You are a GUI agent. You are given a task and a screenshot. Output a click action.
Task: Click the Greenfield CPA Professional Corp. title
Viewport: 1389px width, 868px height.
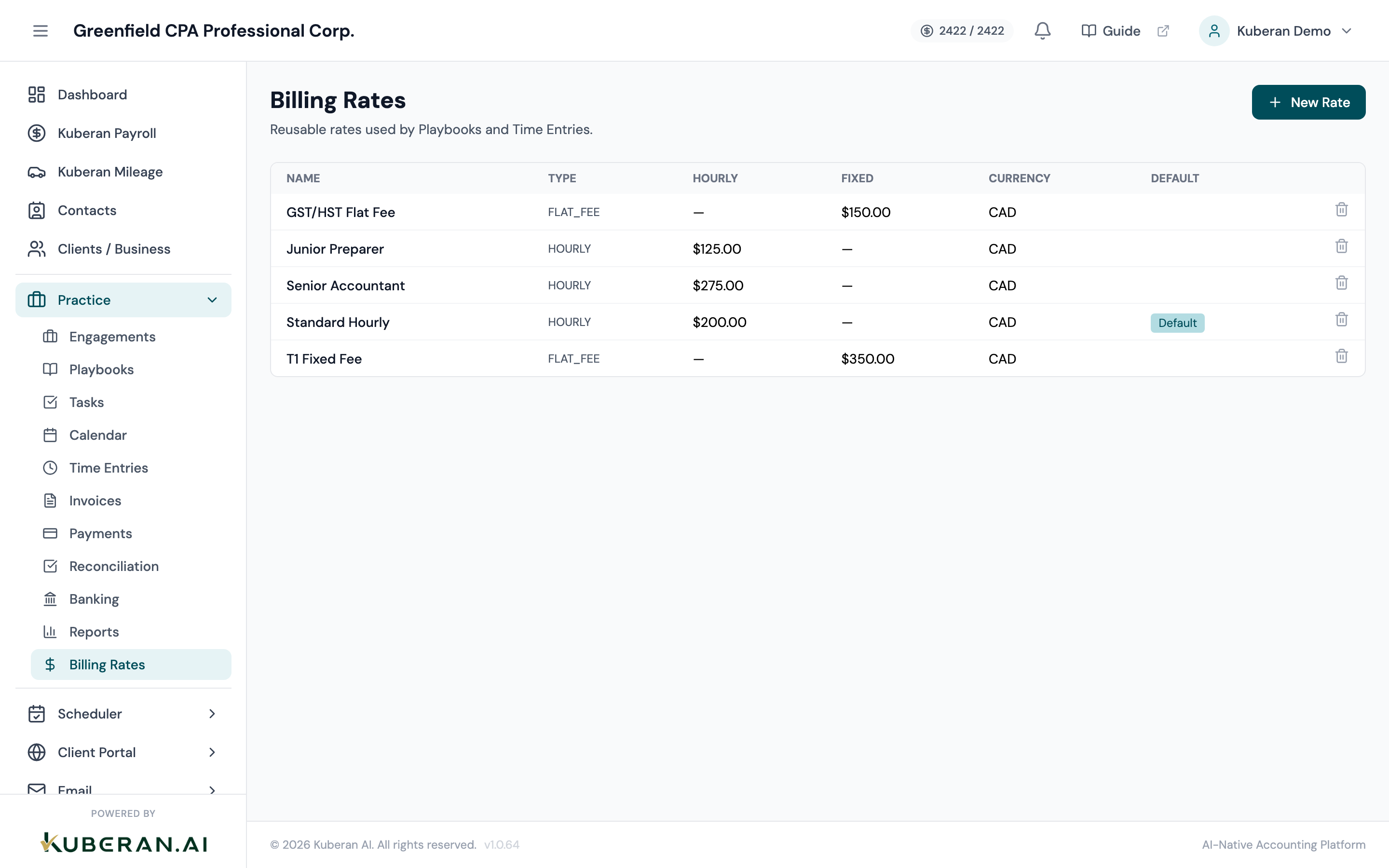[214, 30]
